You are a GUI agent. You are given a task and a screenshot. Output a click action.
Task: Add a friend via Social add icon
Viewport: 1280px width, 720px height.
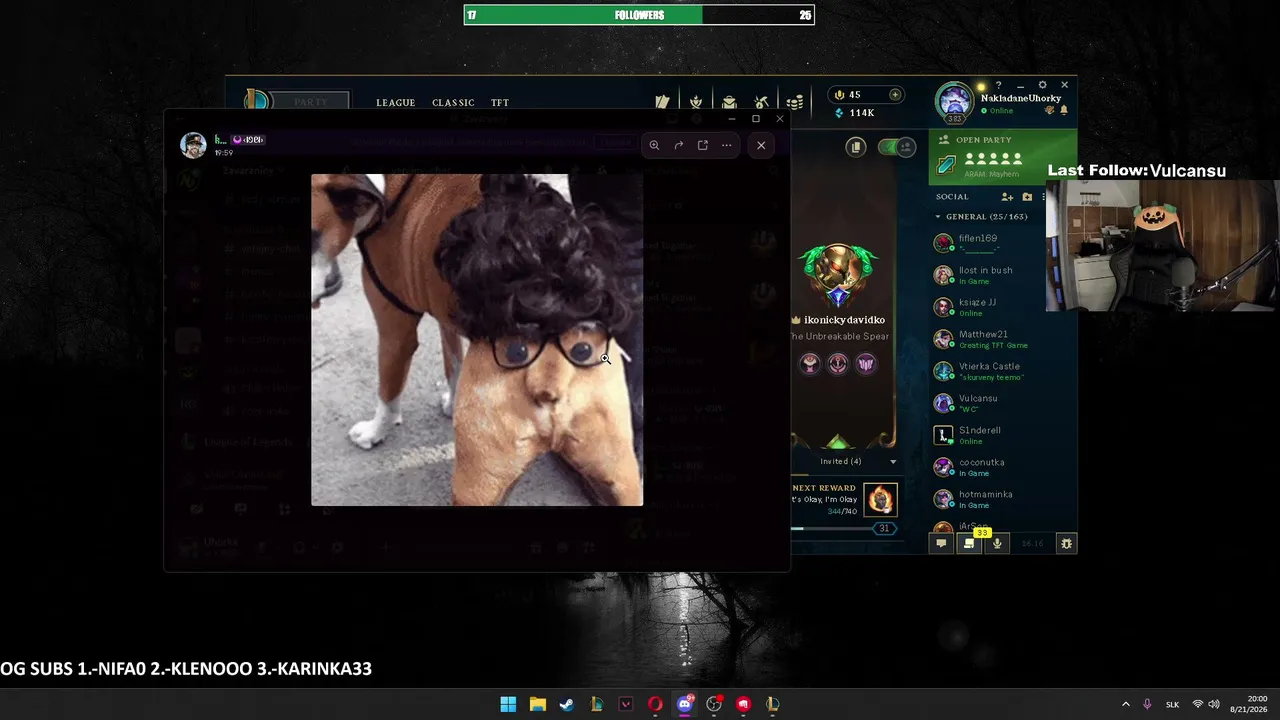click(x=1007, y=197)
